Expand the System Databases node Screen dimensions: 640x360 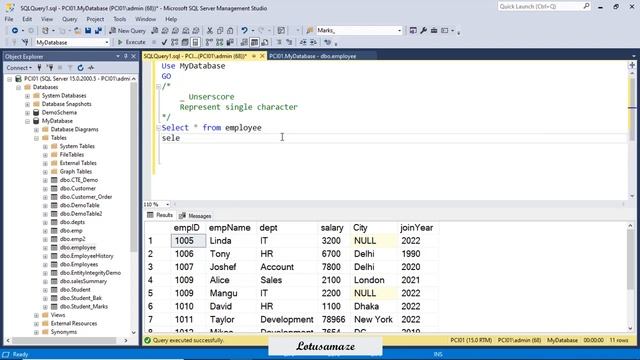(27, 96)
